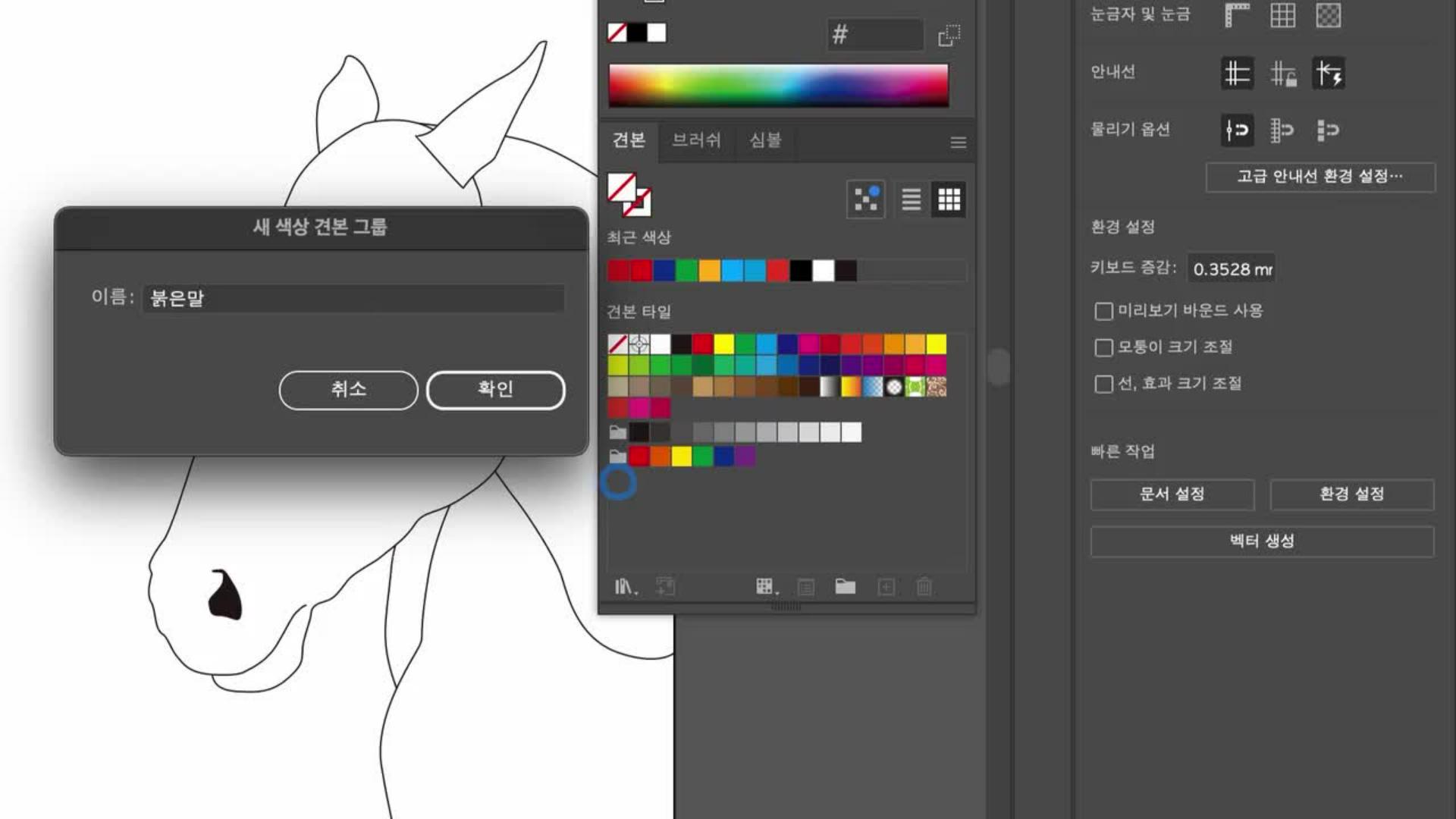Click the New Color Group folder icon
This screenshot has width=1456, height=819.
coord(845,586)
